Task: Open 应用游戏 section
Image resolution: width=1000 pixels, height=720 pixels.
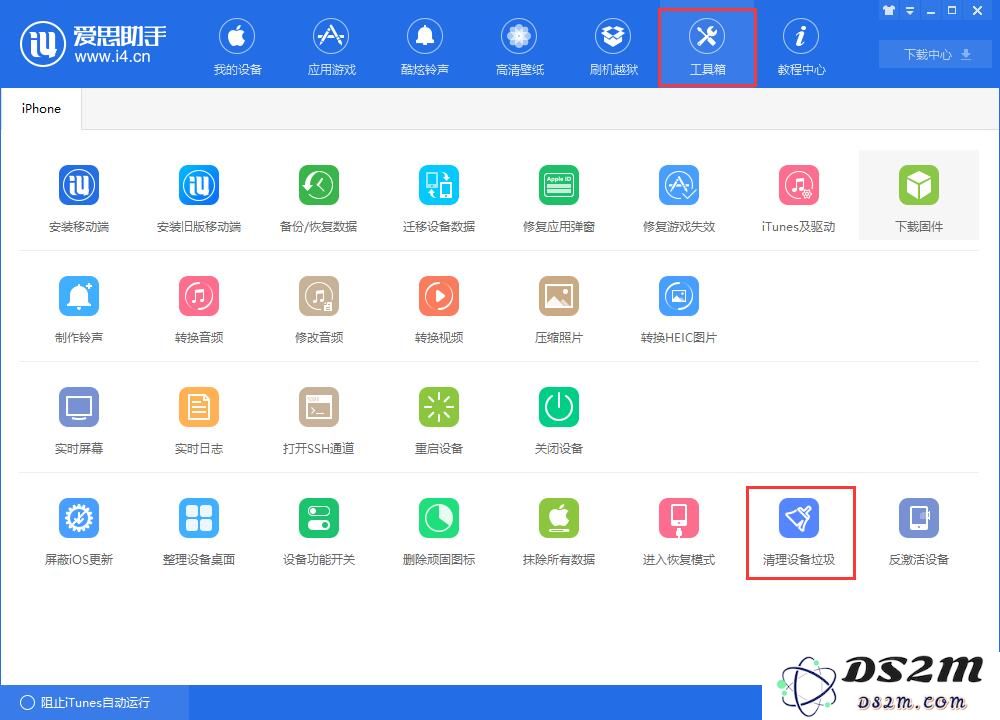Action: point(331,47)
